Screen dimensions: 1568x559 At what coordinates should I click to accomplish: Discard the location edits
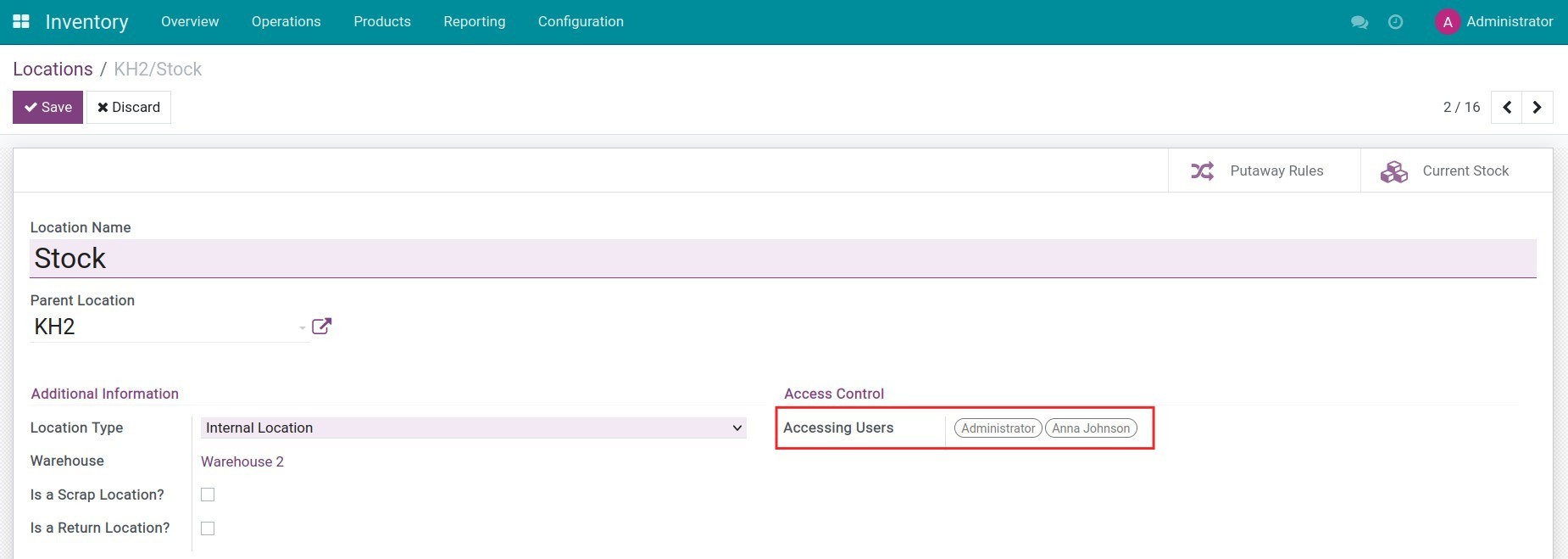coord(129,108)
